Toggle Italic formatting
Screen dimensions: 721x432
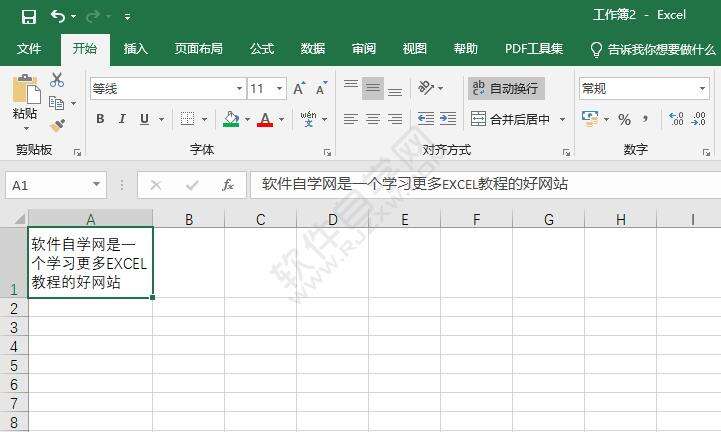pos(122,119)
